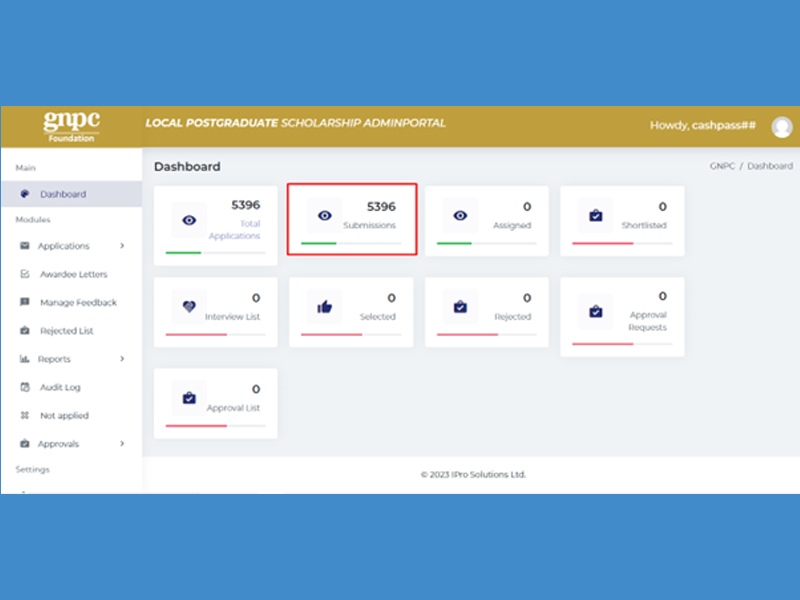The width and height of the screenshot is (800, 600).
Task: Click the briefcase icon on Approval Requests card
Action: (596, 311)
